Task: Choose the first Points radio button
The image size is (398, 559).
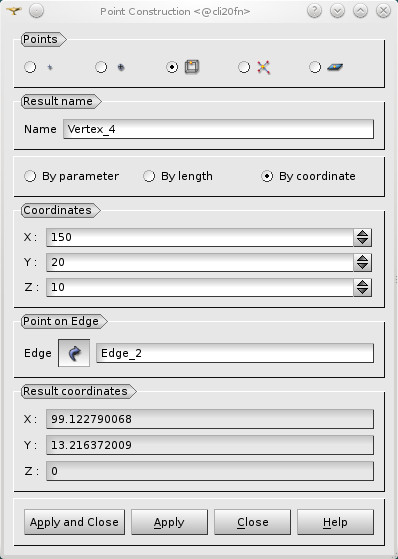Action: click(x=30, y=67)
